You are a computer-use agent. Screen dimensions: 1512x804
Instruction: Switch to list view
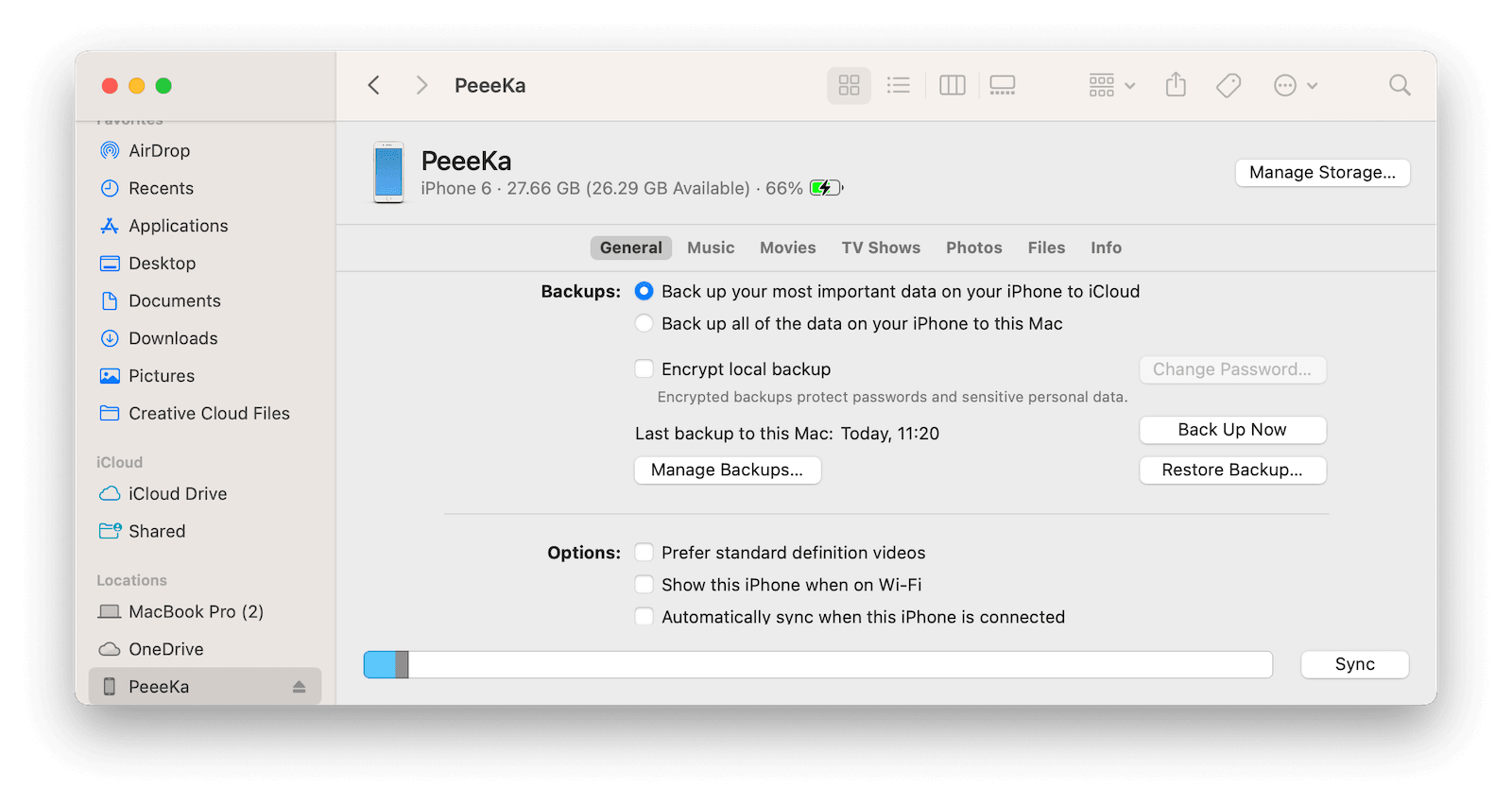point(898,86)
